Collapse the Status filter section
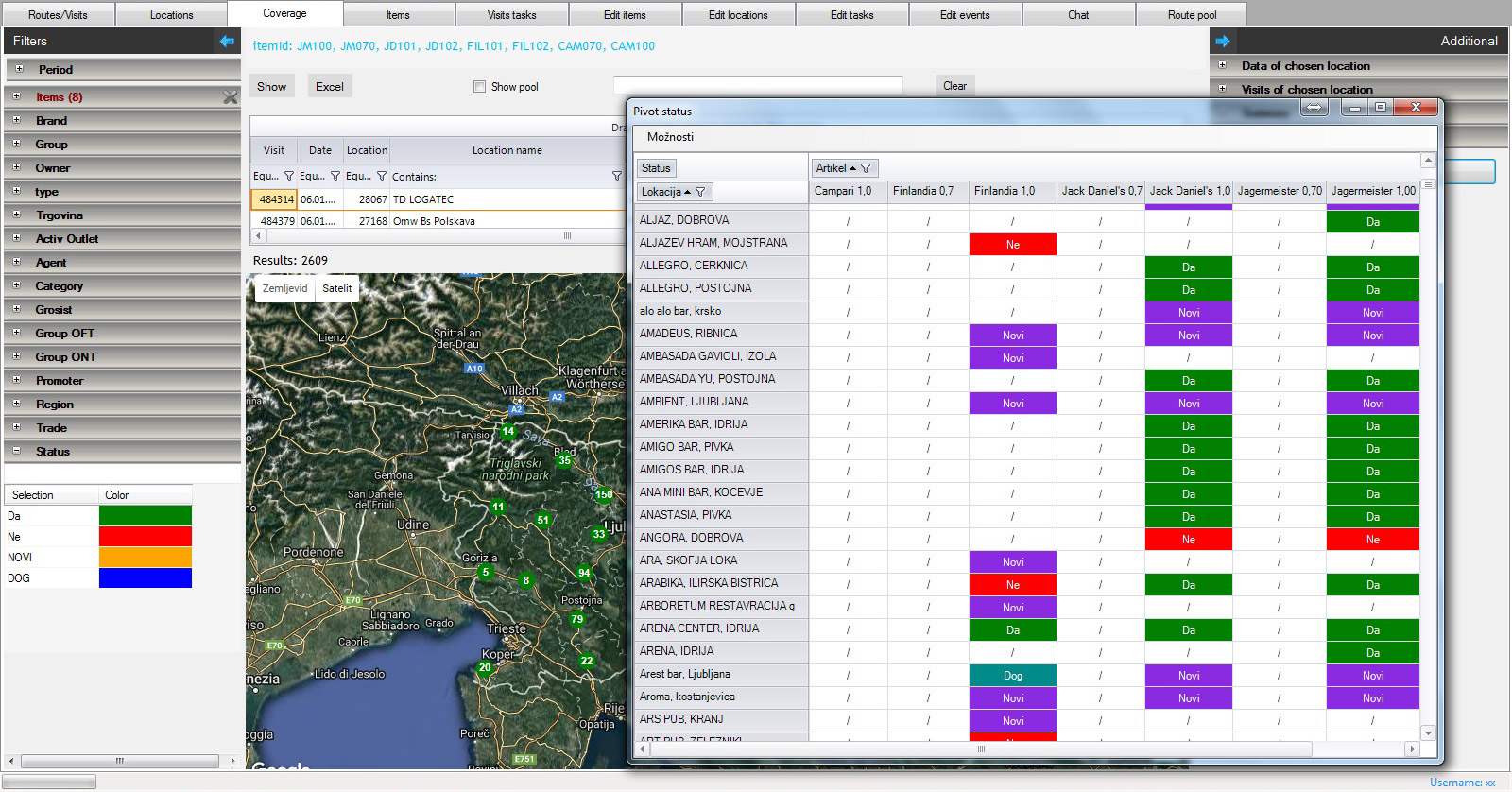 point(16,452)
